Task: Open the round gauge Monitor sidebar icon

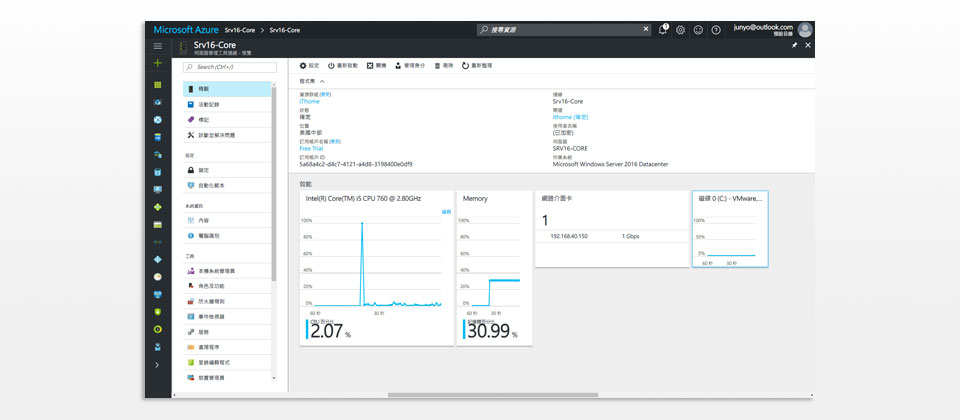Action: [x=158, y=277]
